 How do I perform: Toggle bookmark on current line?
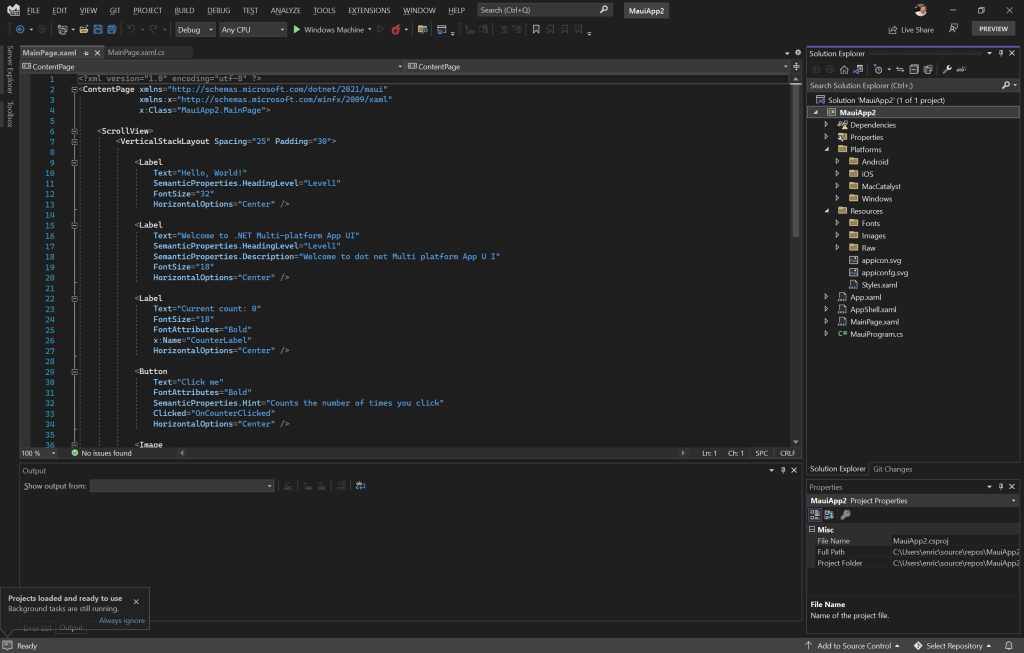click(537, 30)
